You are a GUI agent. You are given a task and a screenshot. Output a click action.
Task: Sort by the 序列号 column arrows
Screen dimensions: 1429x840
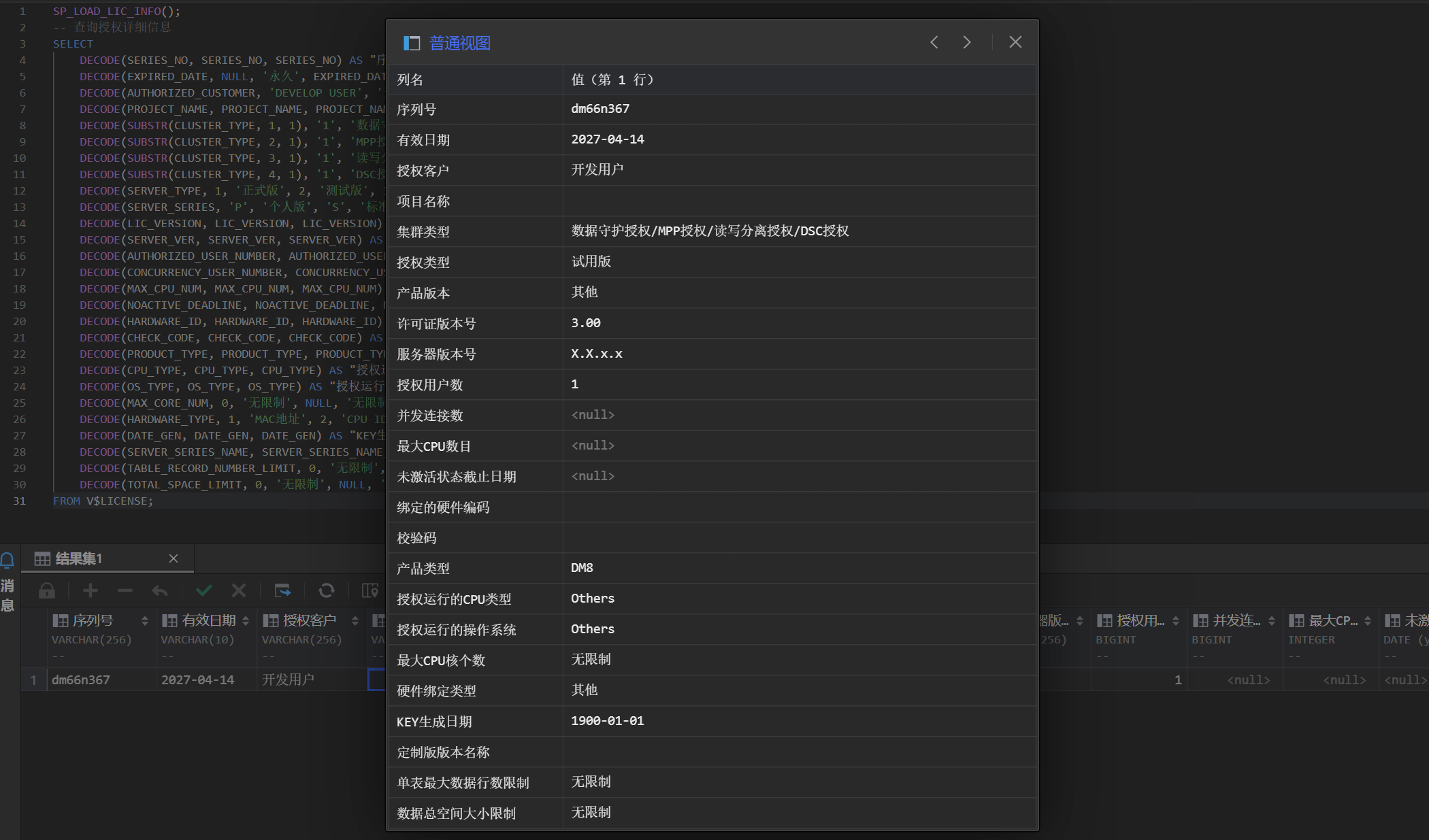coord(144,620)
